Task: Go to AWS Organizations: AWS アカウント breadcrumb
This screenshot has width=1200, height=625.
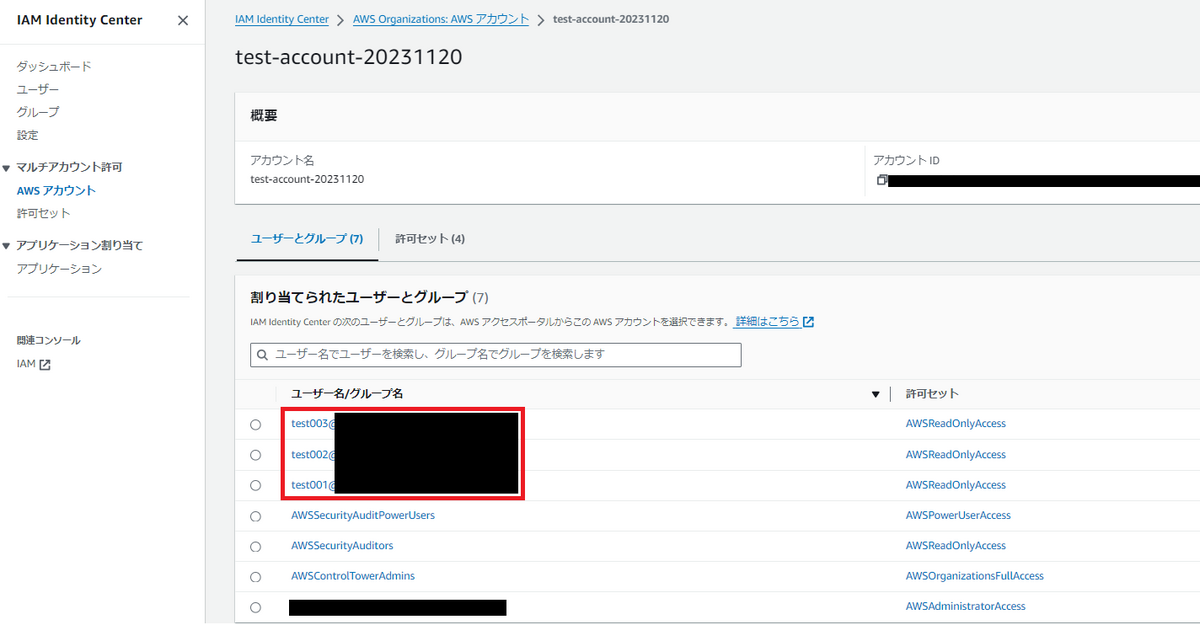Action: [x=441, y=19]
